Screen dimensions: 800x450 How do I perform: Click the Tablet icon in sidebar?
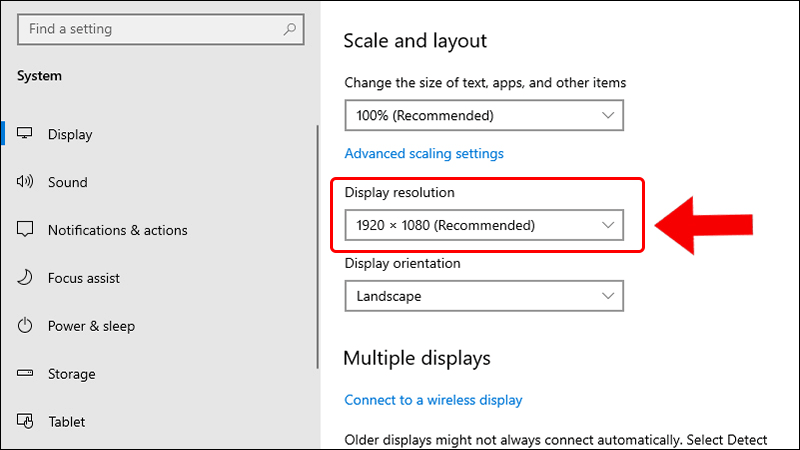pos(26,422)
